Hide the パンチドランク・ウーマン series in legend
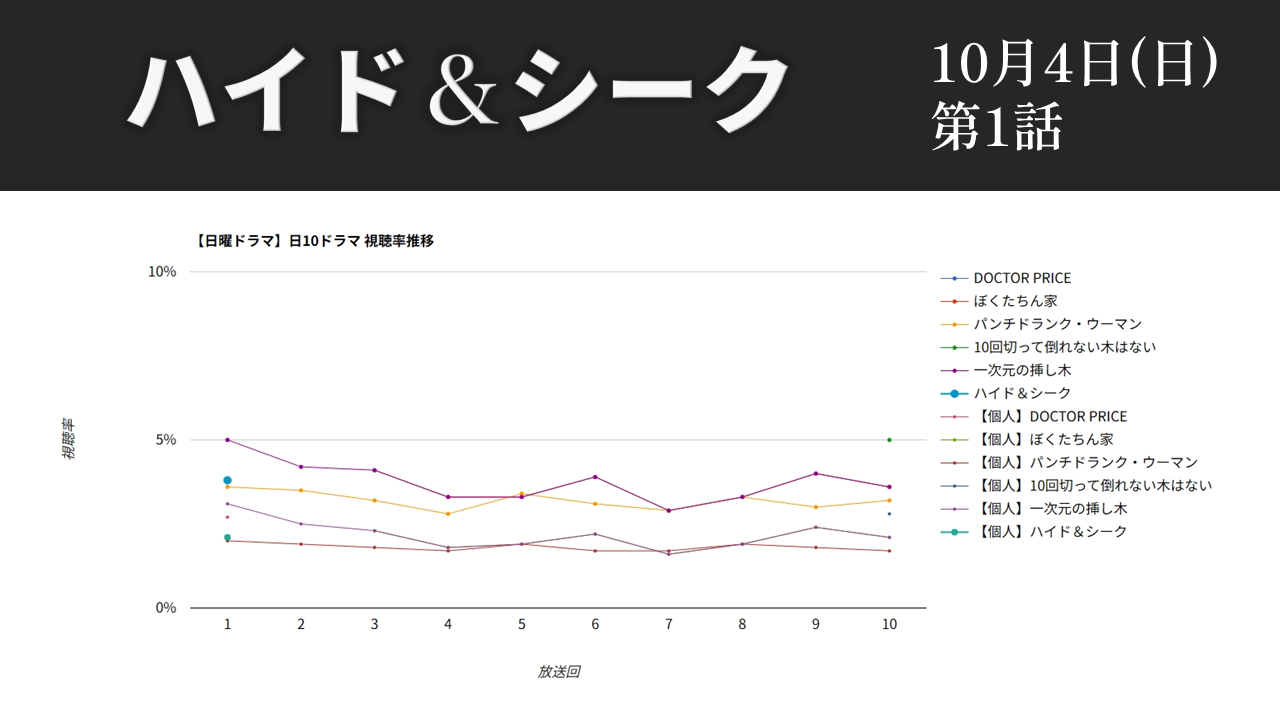 (1041, 324)
